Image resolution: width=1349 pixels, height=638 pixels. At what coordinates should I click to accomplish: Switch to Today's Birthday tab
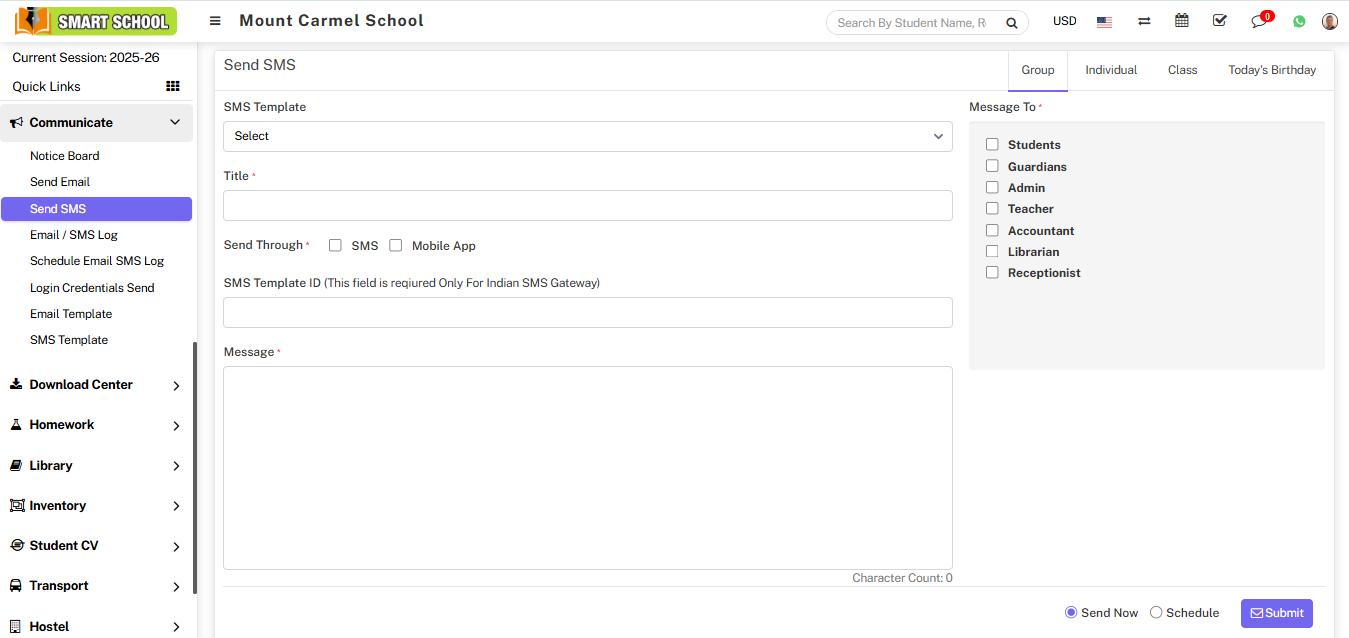[1271, 70]
